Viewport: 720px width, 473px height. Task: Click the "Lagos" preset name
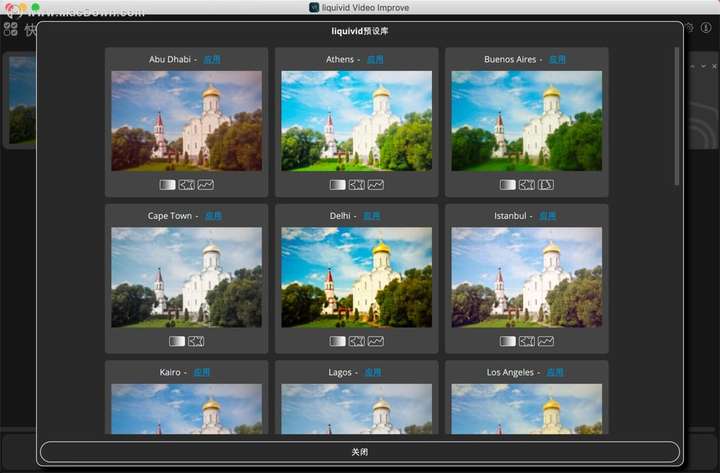coord(340,372)
